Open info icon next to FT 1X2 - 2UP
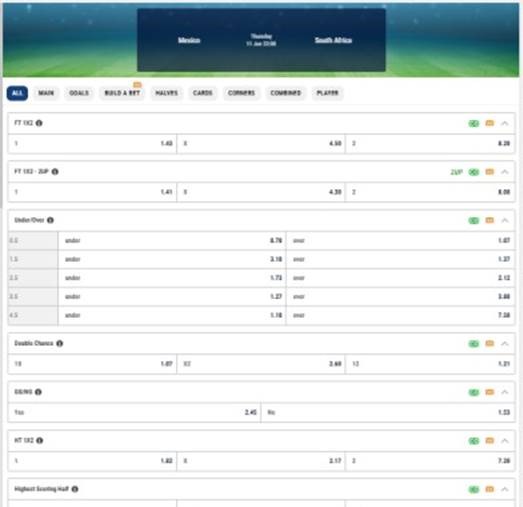The width and height of the screenshot is (523, 507). click(55, 171)
